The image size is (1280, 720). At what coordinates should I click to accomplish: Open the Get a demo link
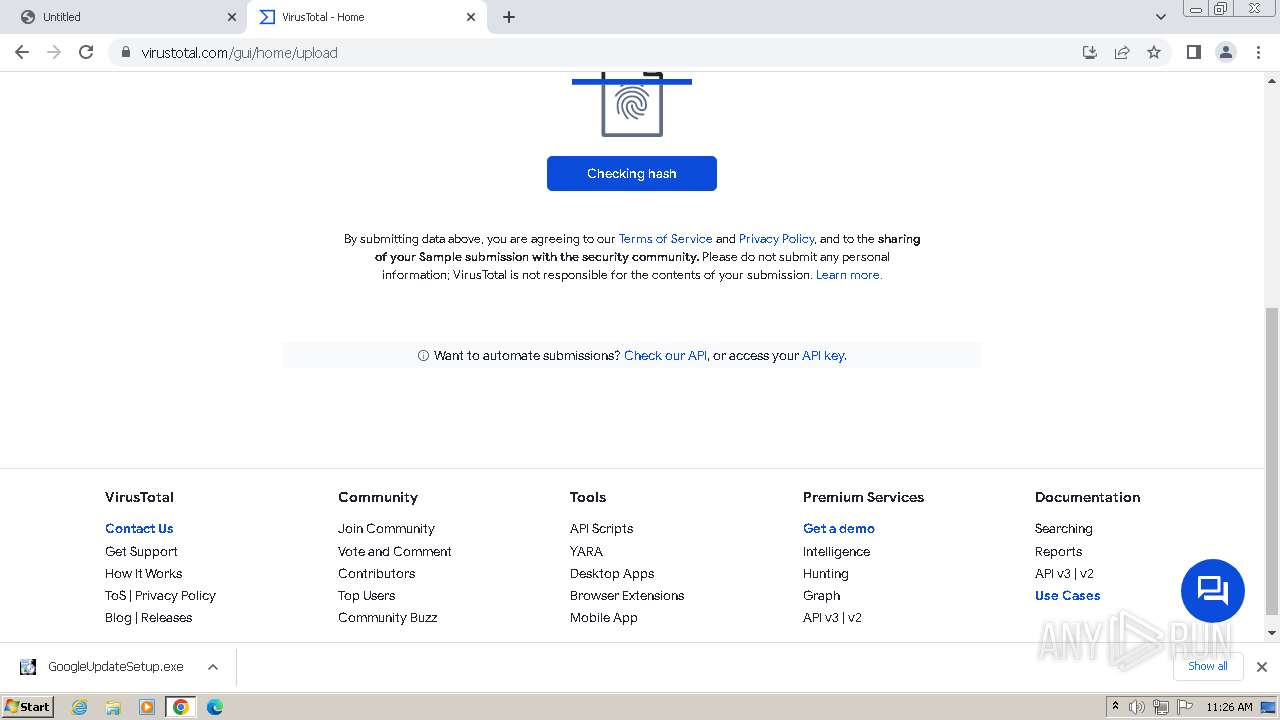[838, 528]
